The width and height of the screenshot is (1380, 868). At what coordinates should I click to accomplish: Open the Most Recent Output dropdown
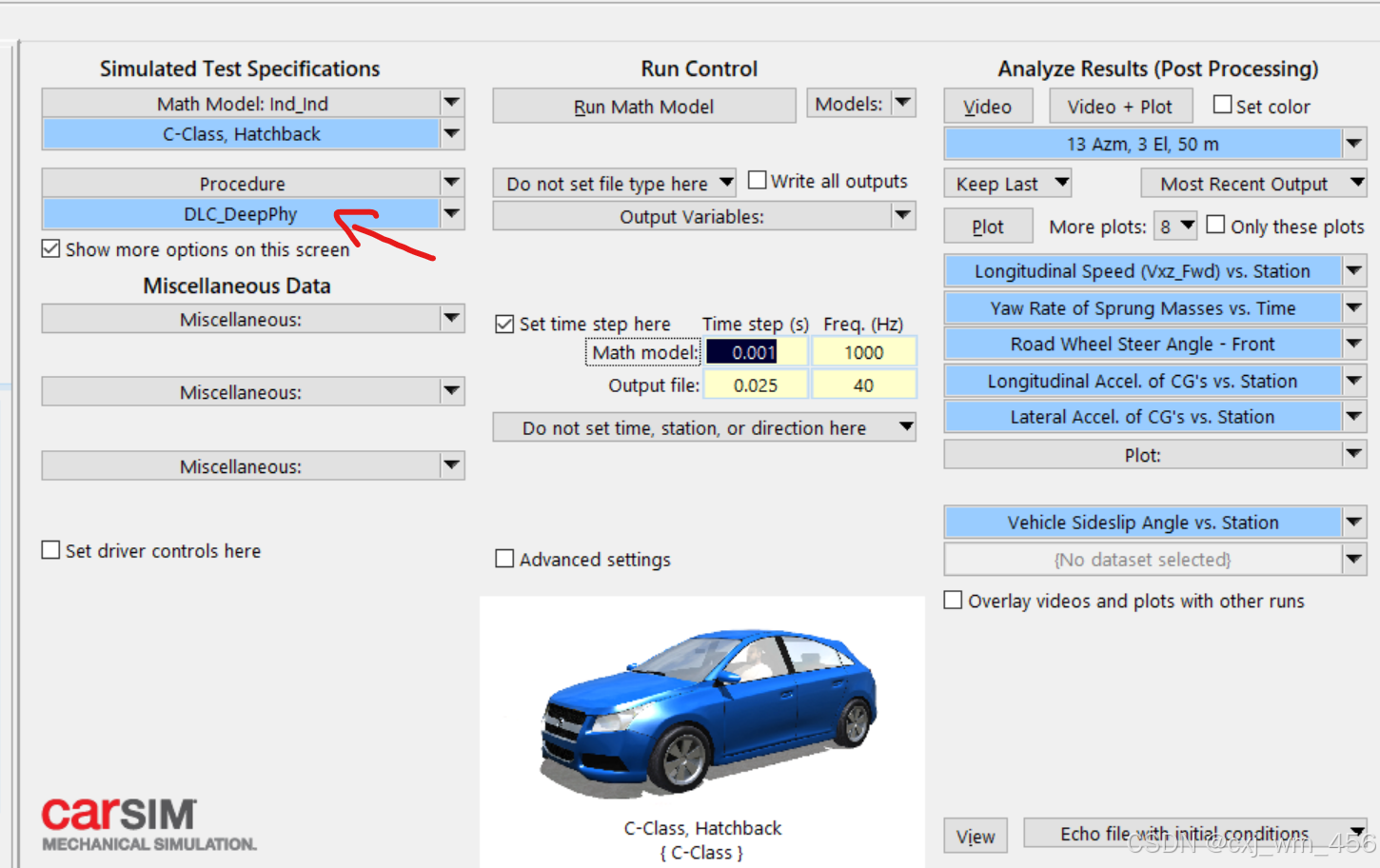[x=1254, y=183]
